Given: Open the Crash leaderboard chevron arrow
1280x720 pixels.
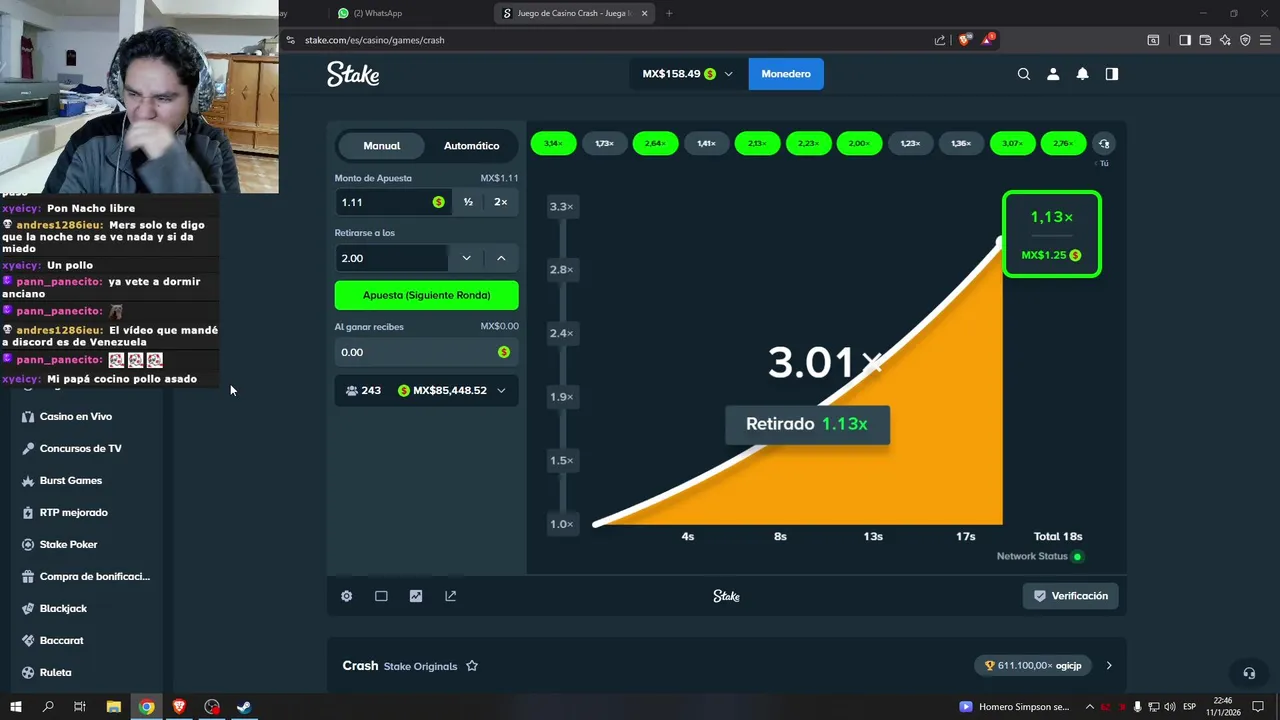Looking at the screenshot, I should click(1108, 666).
